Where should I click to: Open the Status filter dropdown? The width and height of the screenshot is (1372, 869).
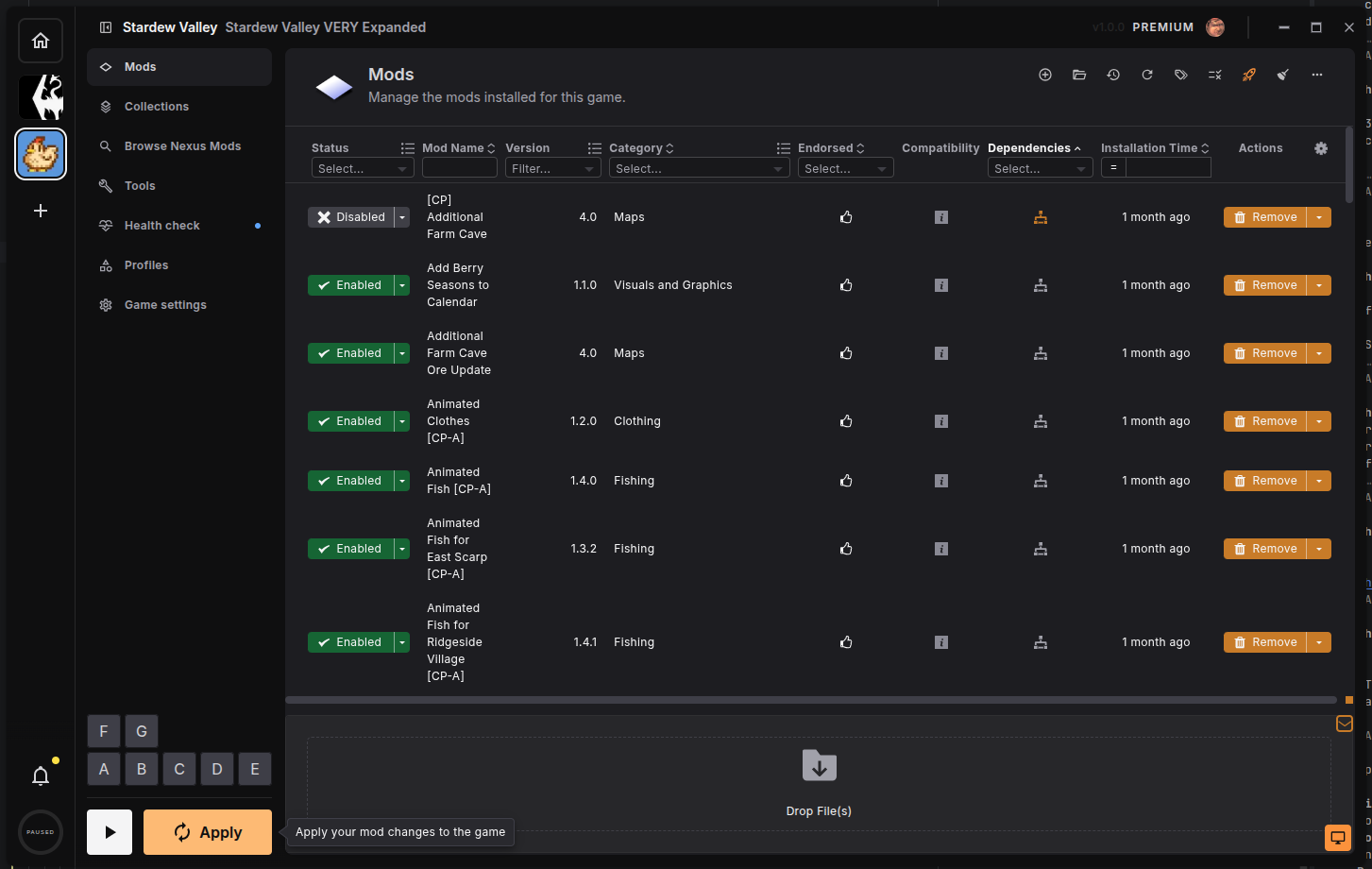point(363,168)
